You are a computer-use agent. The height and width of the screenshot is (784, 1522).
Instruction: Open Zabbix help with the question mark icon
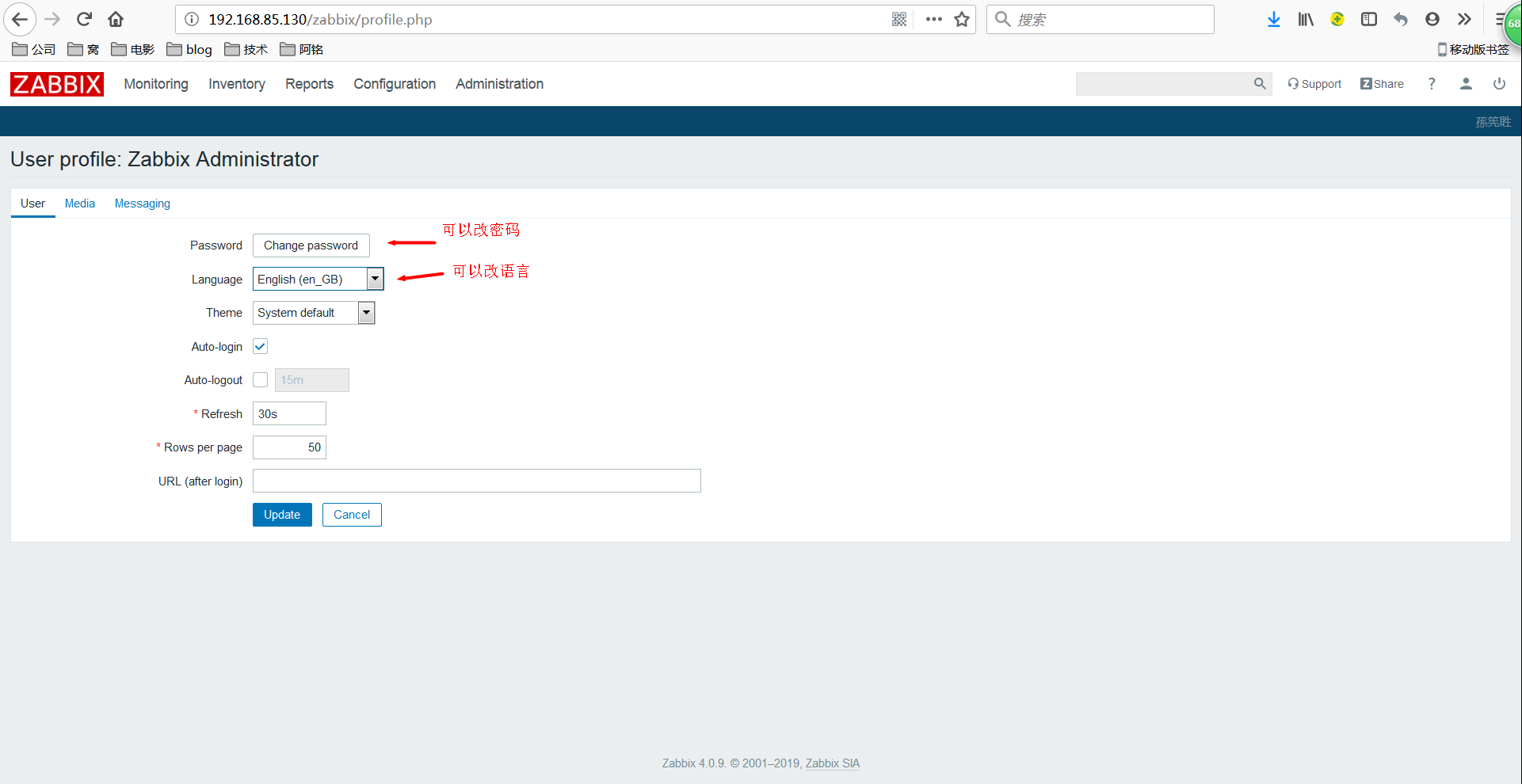pyautogui.click(x=1431, y=84)
